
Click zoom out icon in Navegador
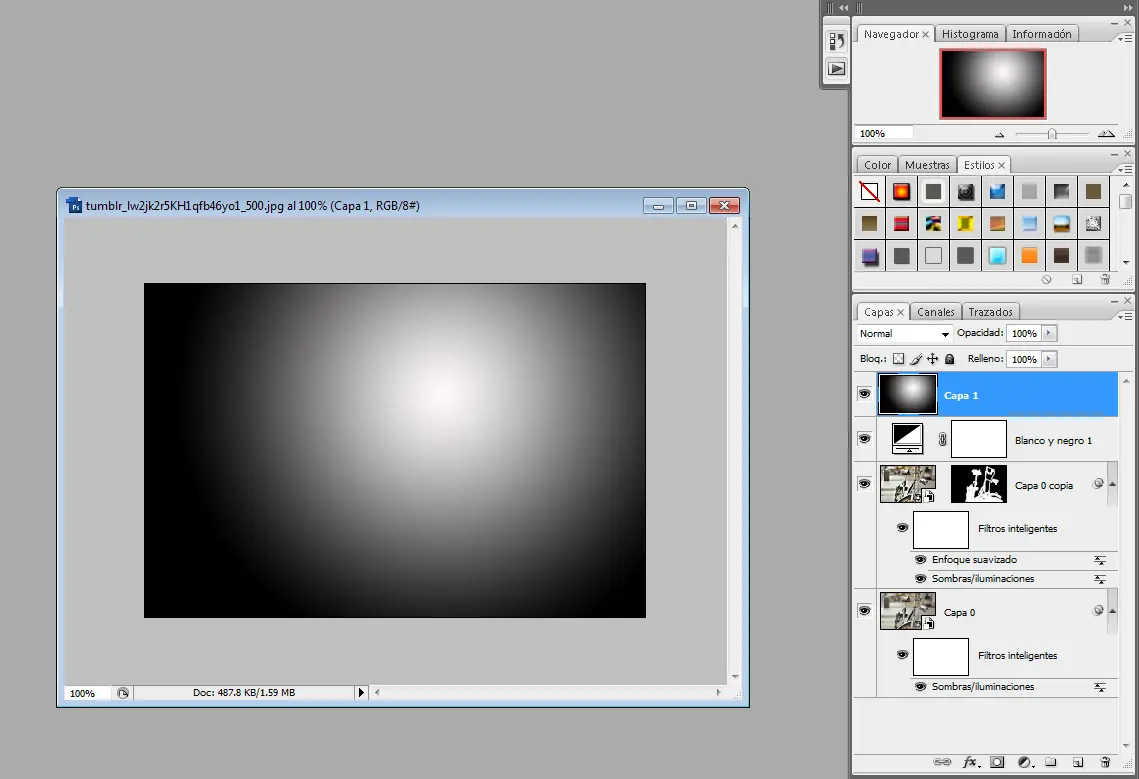click(x=1000, y=134)
